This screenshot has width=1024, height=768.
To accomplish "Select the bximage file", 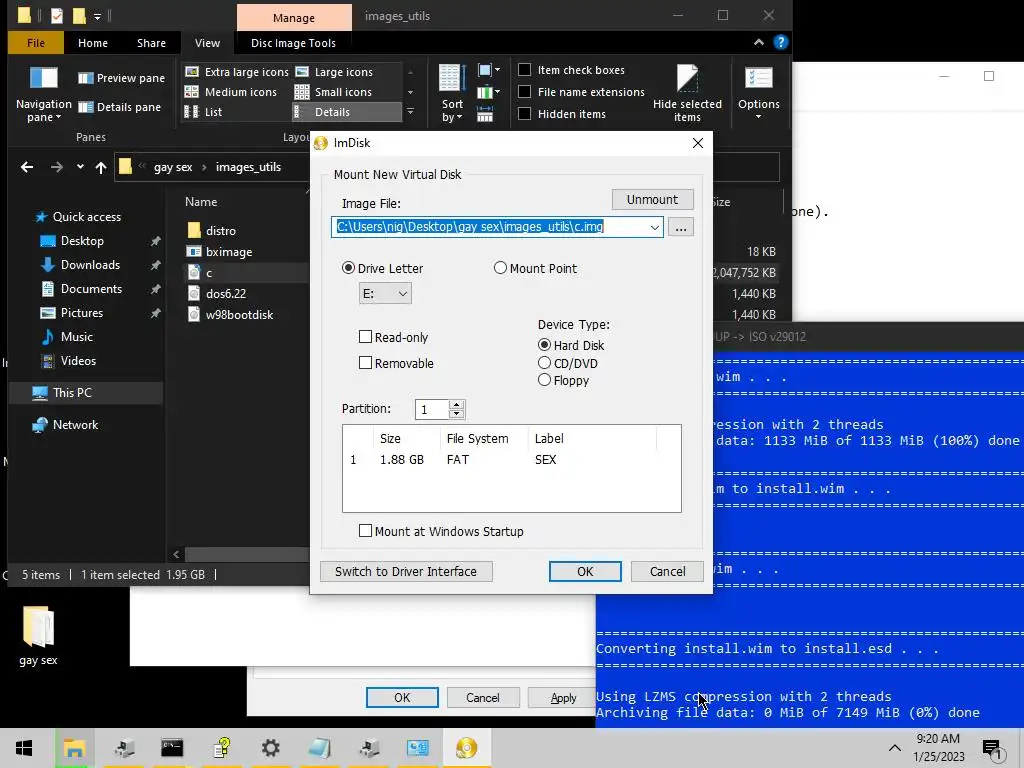I will point(228,251).
